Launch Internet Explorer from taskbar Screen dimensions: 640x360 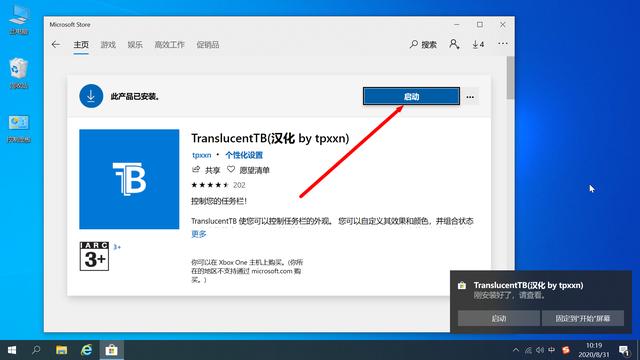tap(87, 350)
